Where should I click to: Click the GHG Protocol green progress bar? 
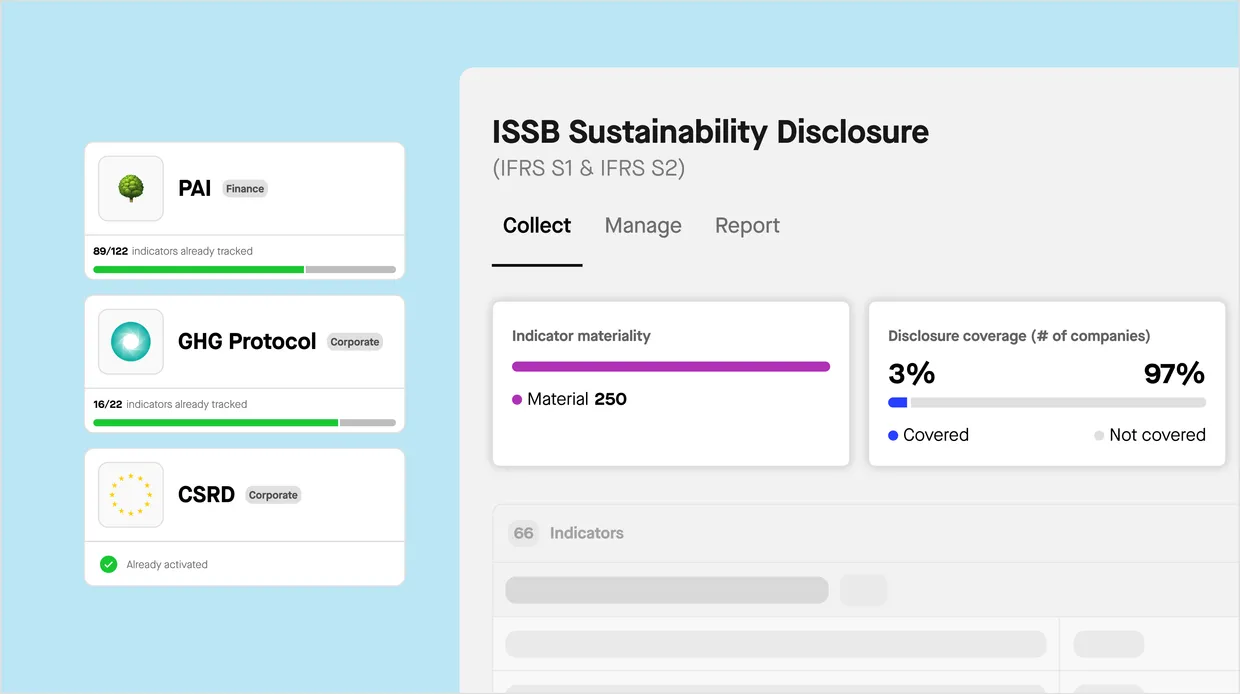[216, 422]
